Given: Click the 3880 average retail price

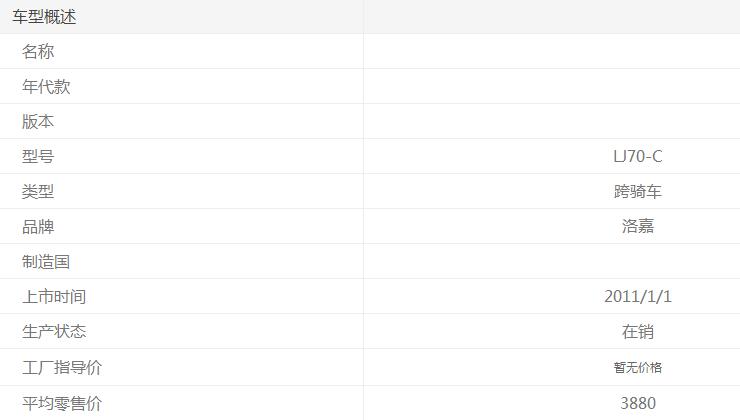Looking at the screenshot, I should point(638,404).
